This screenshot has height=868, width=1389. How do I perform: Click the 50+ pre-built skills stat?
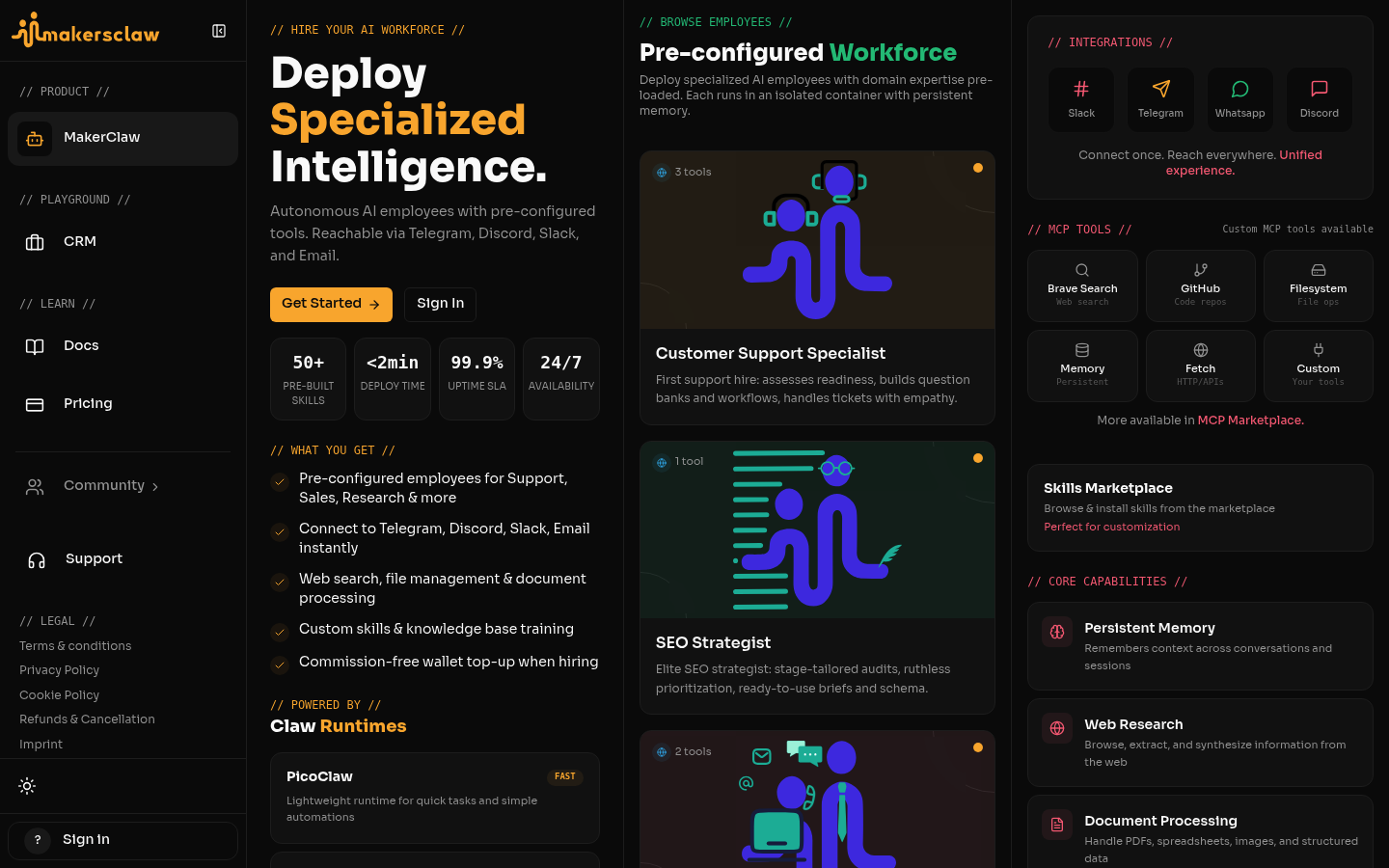[x=308, y=379]
